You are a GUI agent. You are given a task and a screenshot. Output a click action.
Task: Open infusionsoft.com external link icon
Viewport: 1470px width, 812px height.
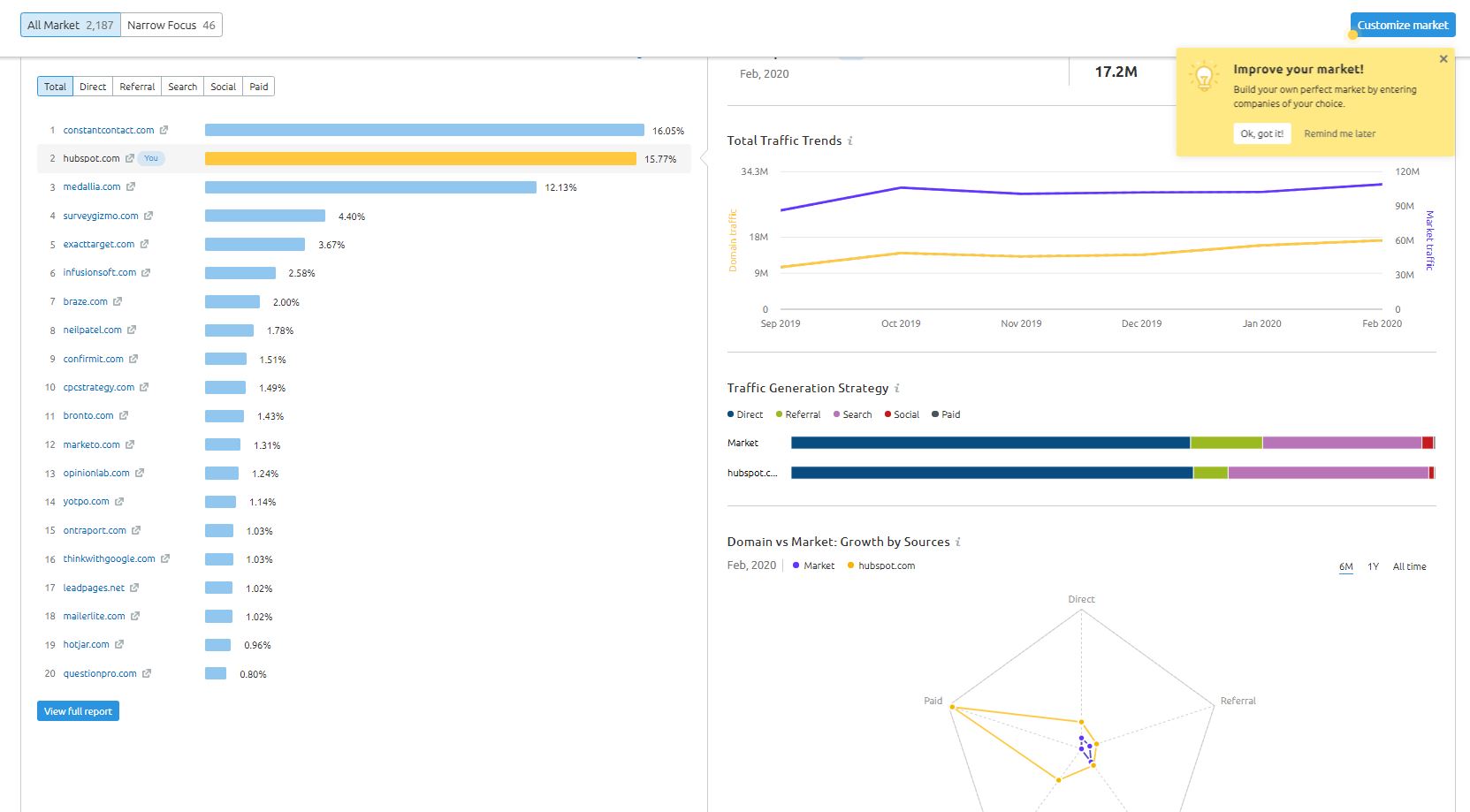pyautogui.click(x=146, y=272)
